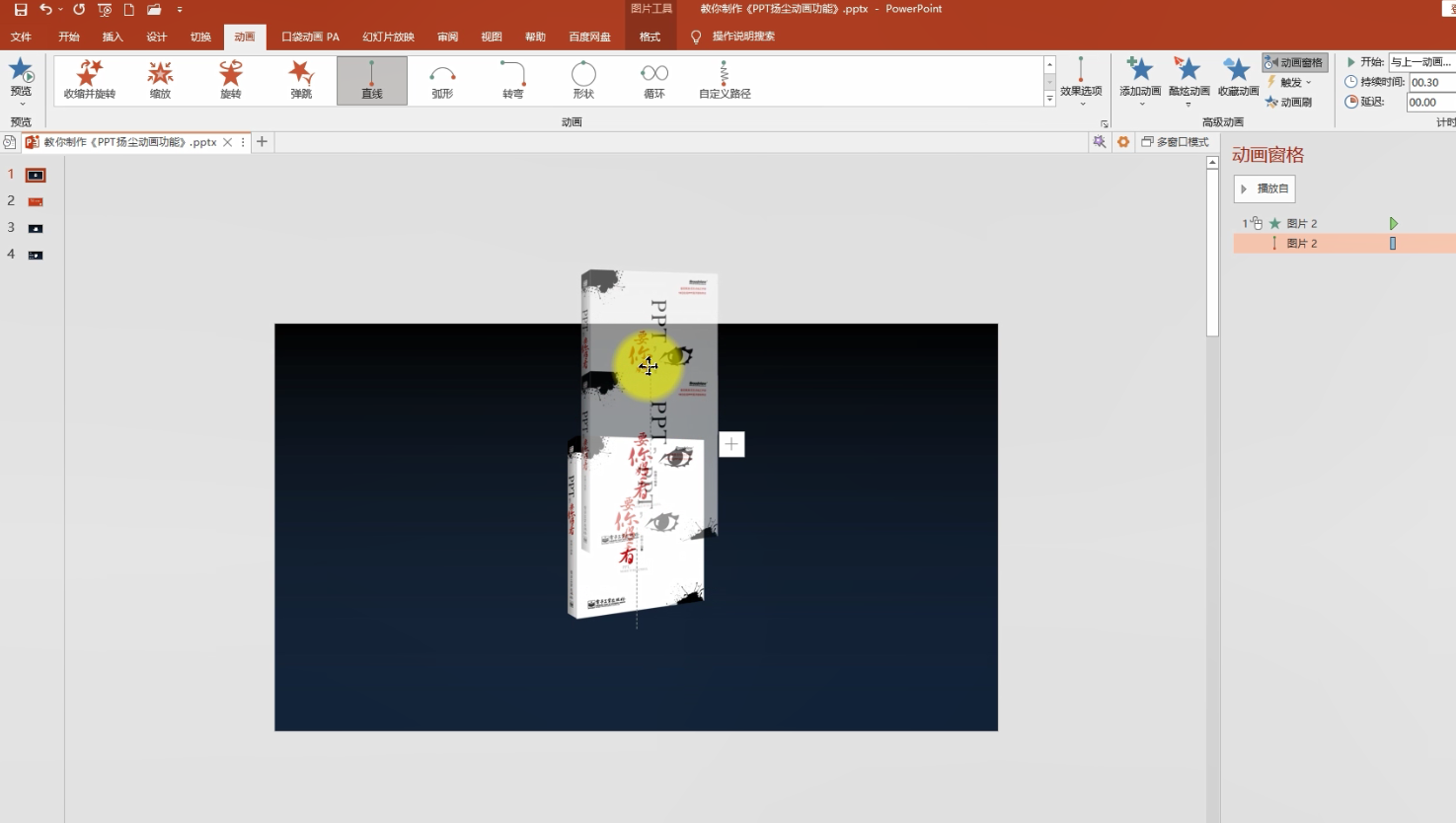Screen dimensions: 1456x823
Task: Add a new document tab
Action: click(262, 142)
